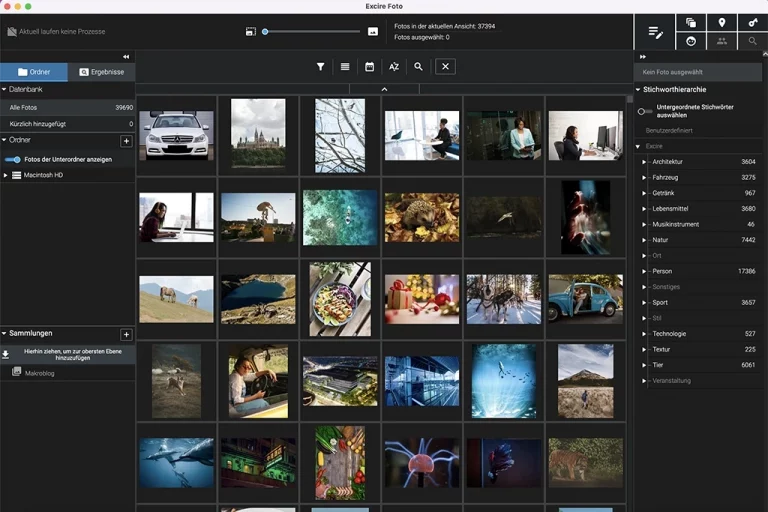Click the face recognition icon

tap(690, 41)
